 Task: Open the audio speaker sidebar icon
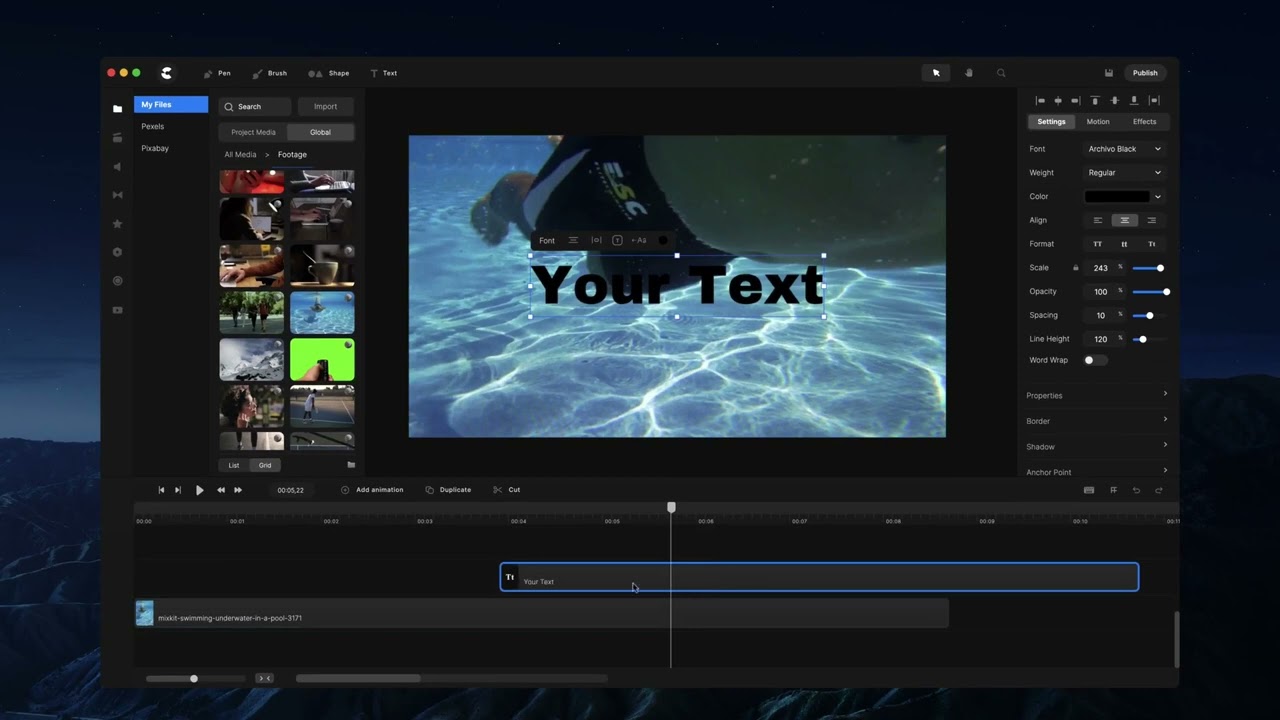pyautogui.click(x=117, y=166)
